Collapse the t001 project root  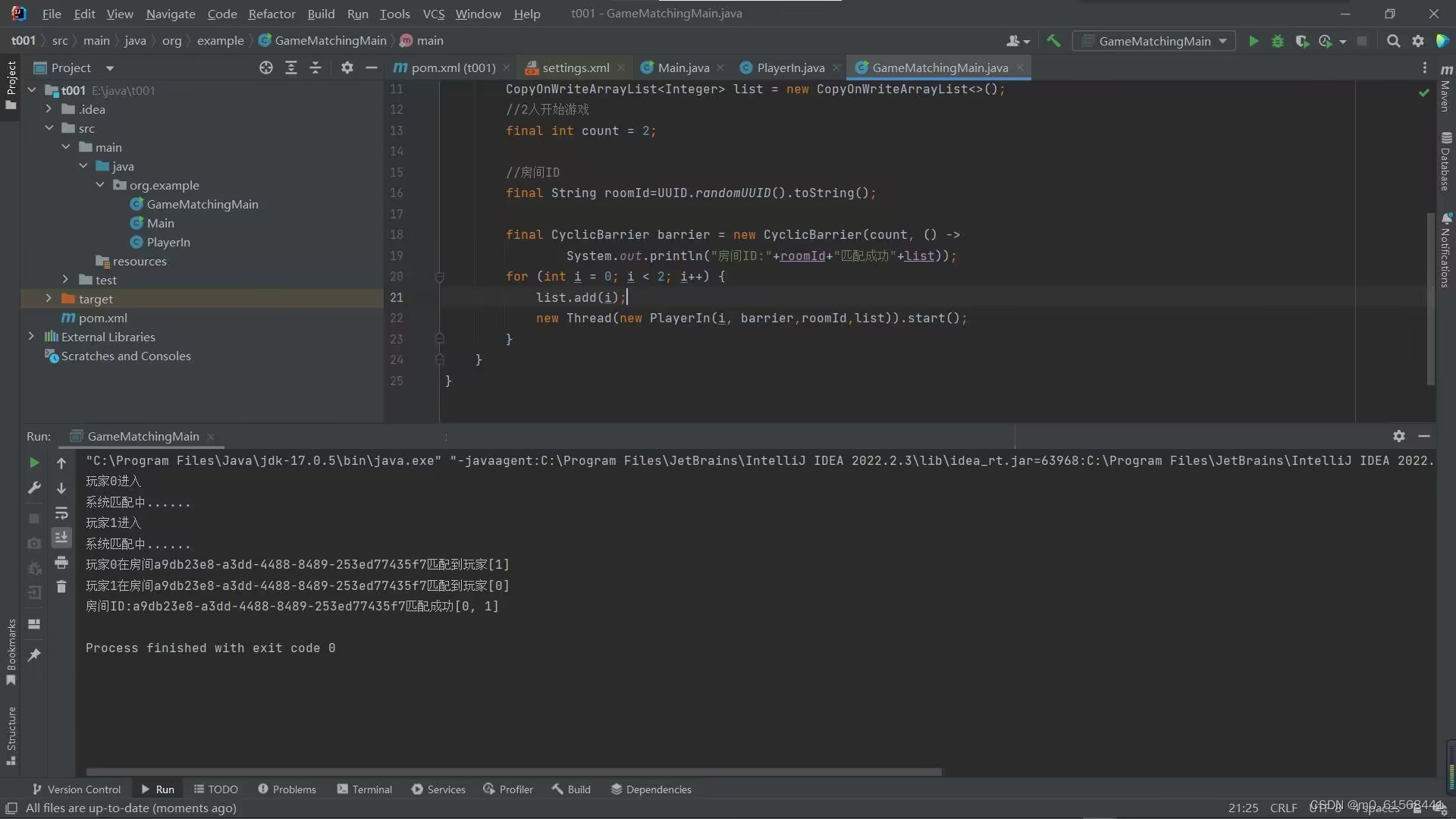click(x=31, y=90)
